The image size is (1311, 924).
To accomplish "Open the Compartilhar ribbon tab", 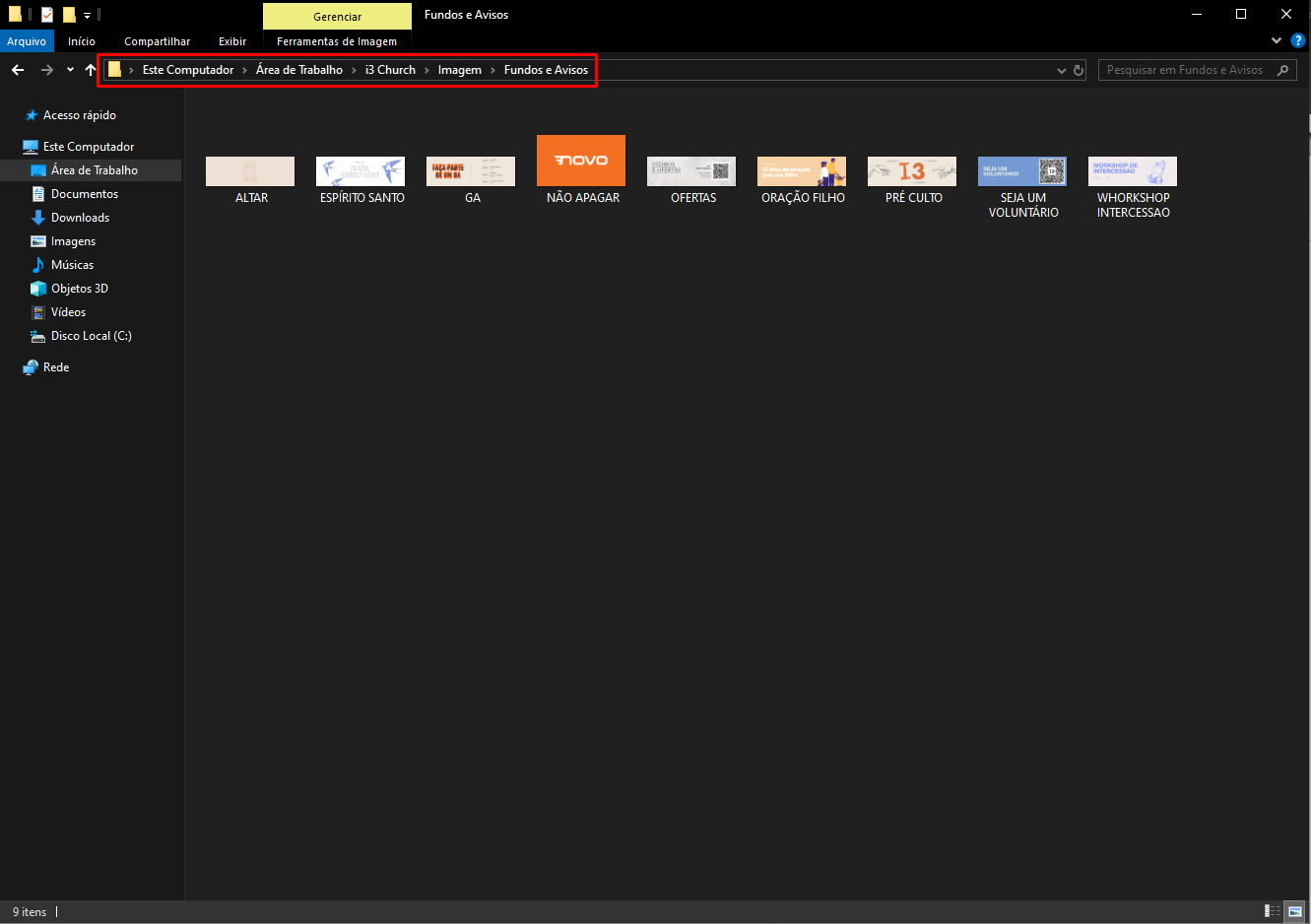I will (x=158, y=41).
